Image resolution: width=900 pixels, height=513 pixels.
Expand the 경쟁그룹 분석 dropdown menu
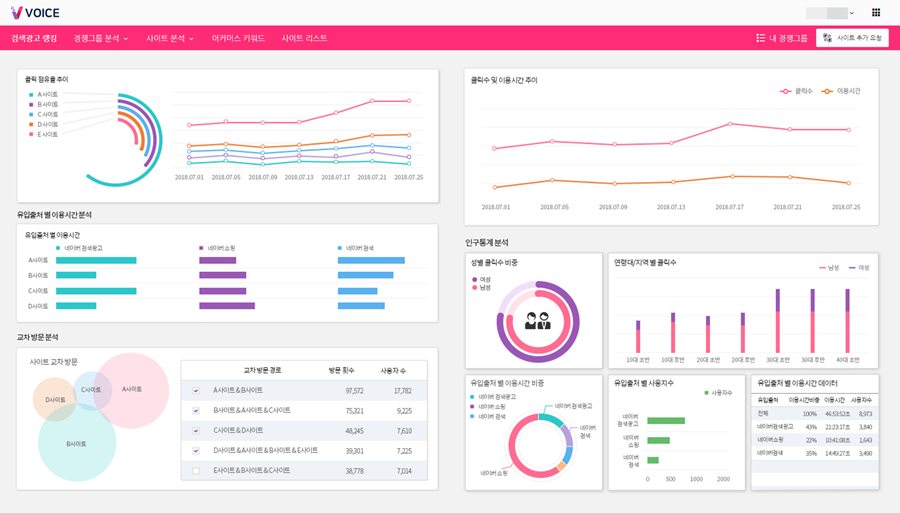click(100, 38)
